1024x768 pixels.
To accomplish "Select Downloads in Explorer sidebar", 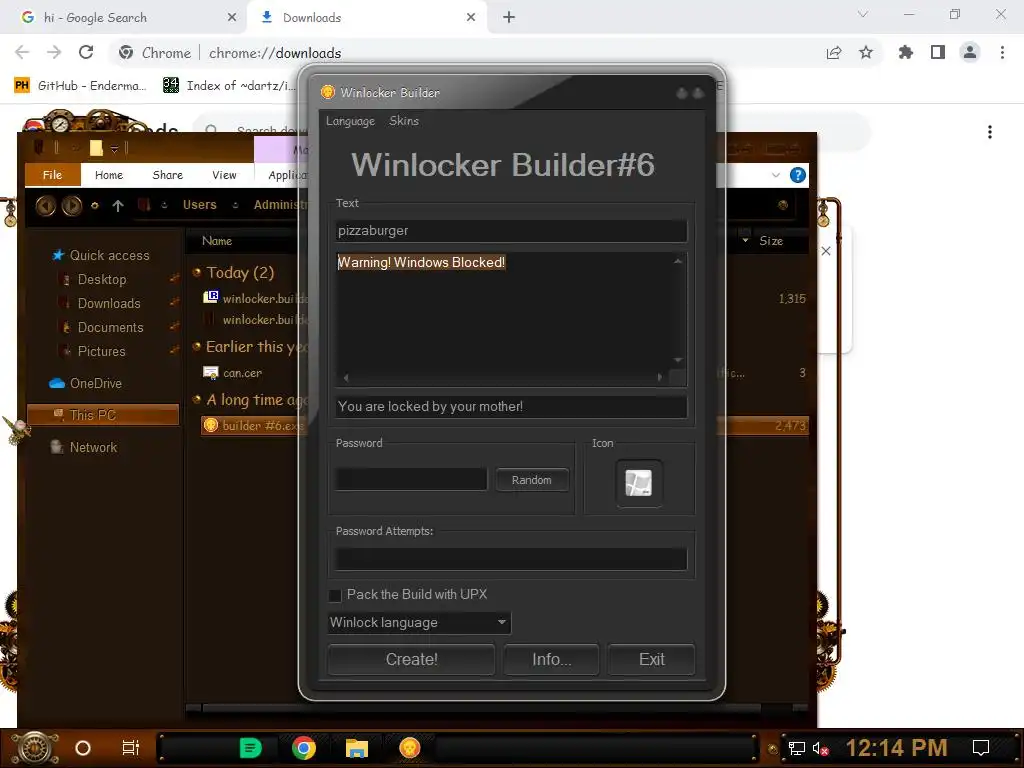I will 108,304.
